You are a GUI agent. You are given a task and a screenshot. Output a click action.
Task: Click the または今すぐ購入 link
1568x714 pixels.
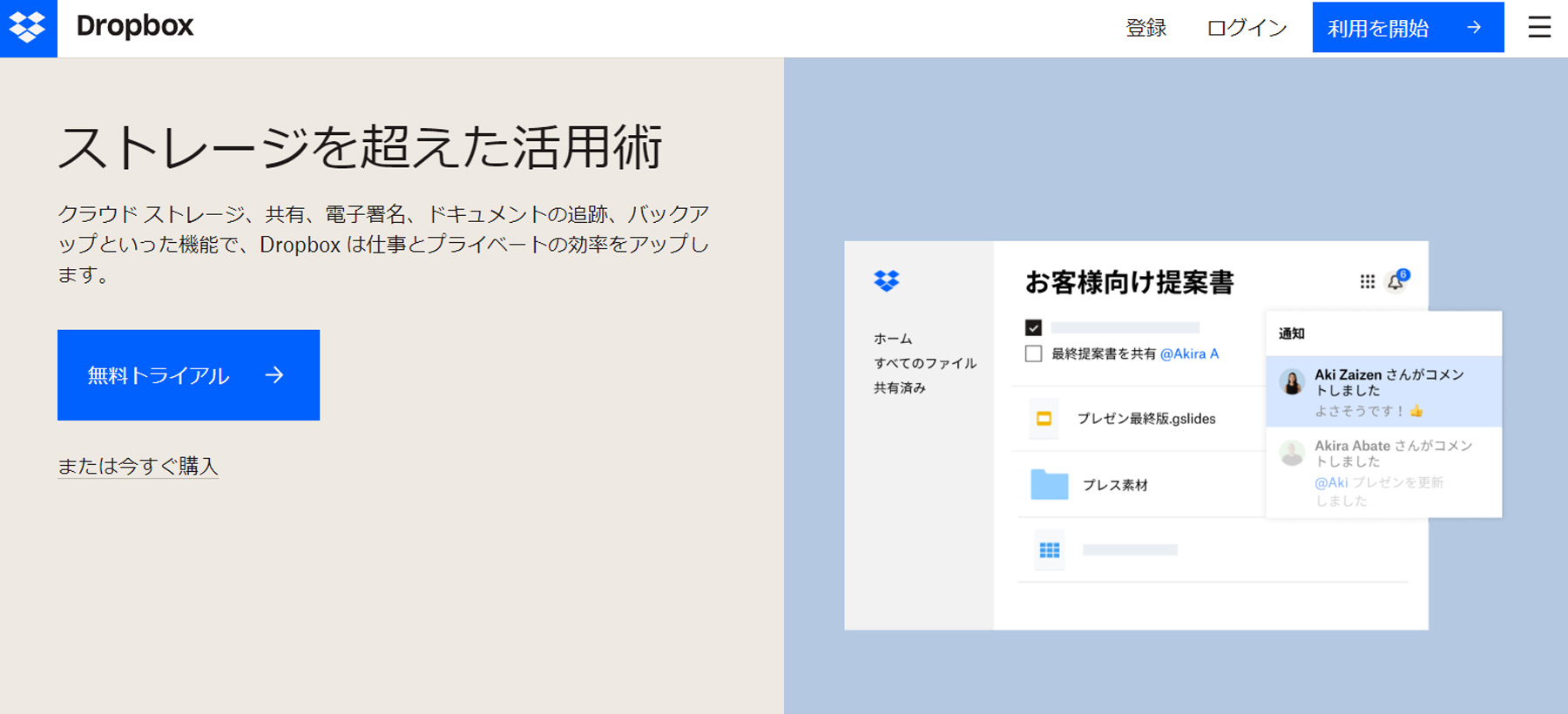click(138, 466)
